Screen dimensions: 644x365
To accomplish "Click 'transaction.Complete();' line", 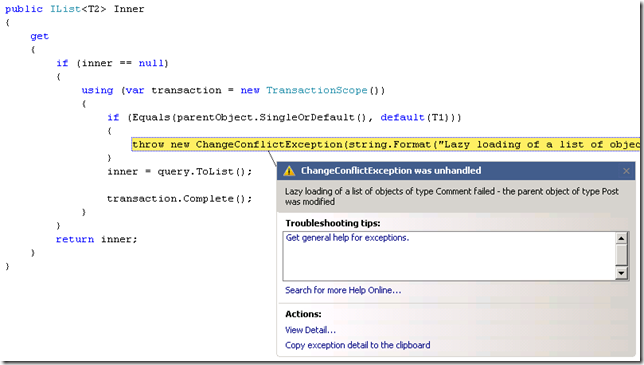I will [x=179, y=199].
